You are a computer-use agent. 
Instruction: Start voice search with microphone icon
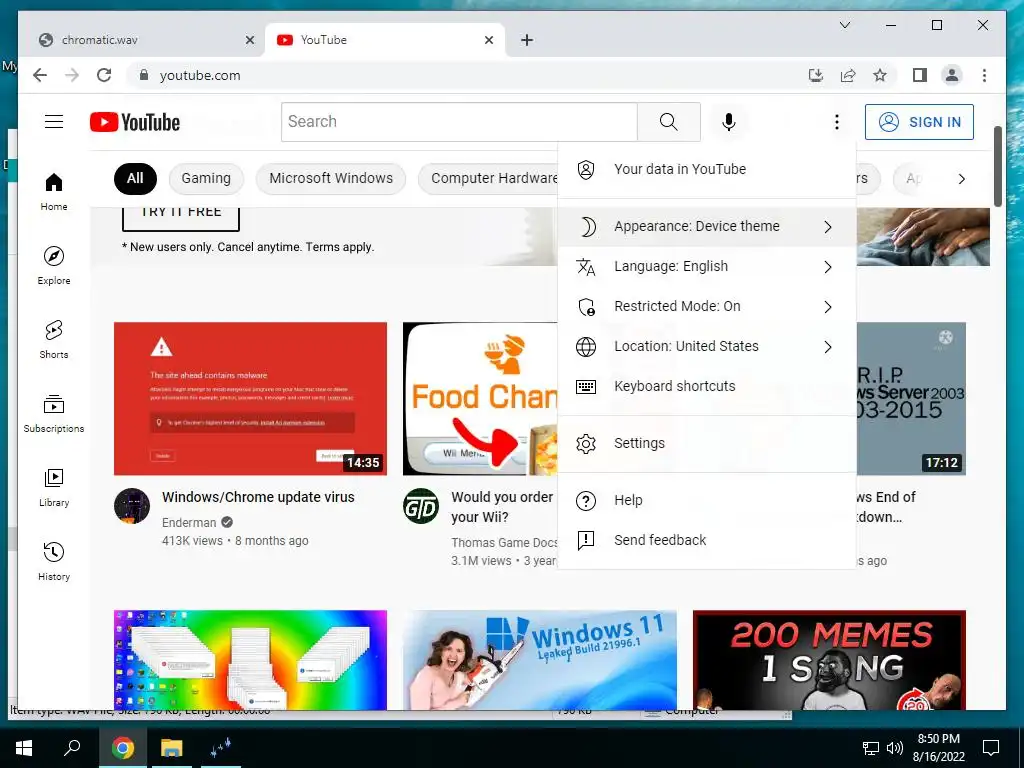click(x=729, y=121)
